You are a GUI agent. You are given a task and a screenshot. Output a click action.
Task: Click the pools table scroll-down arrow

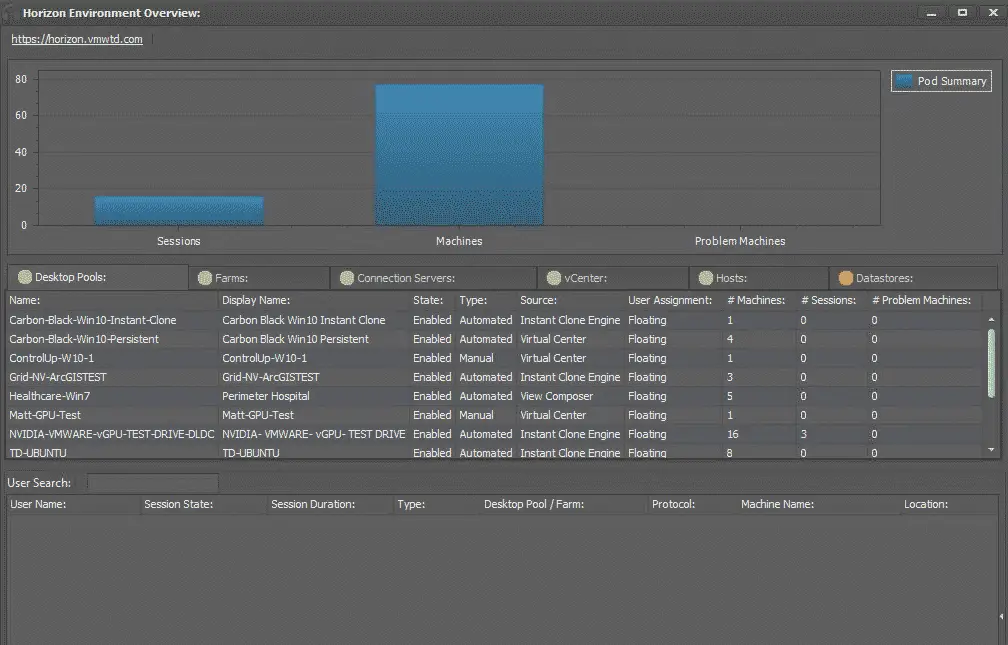tap(991, 450)
